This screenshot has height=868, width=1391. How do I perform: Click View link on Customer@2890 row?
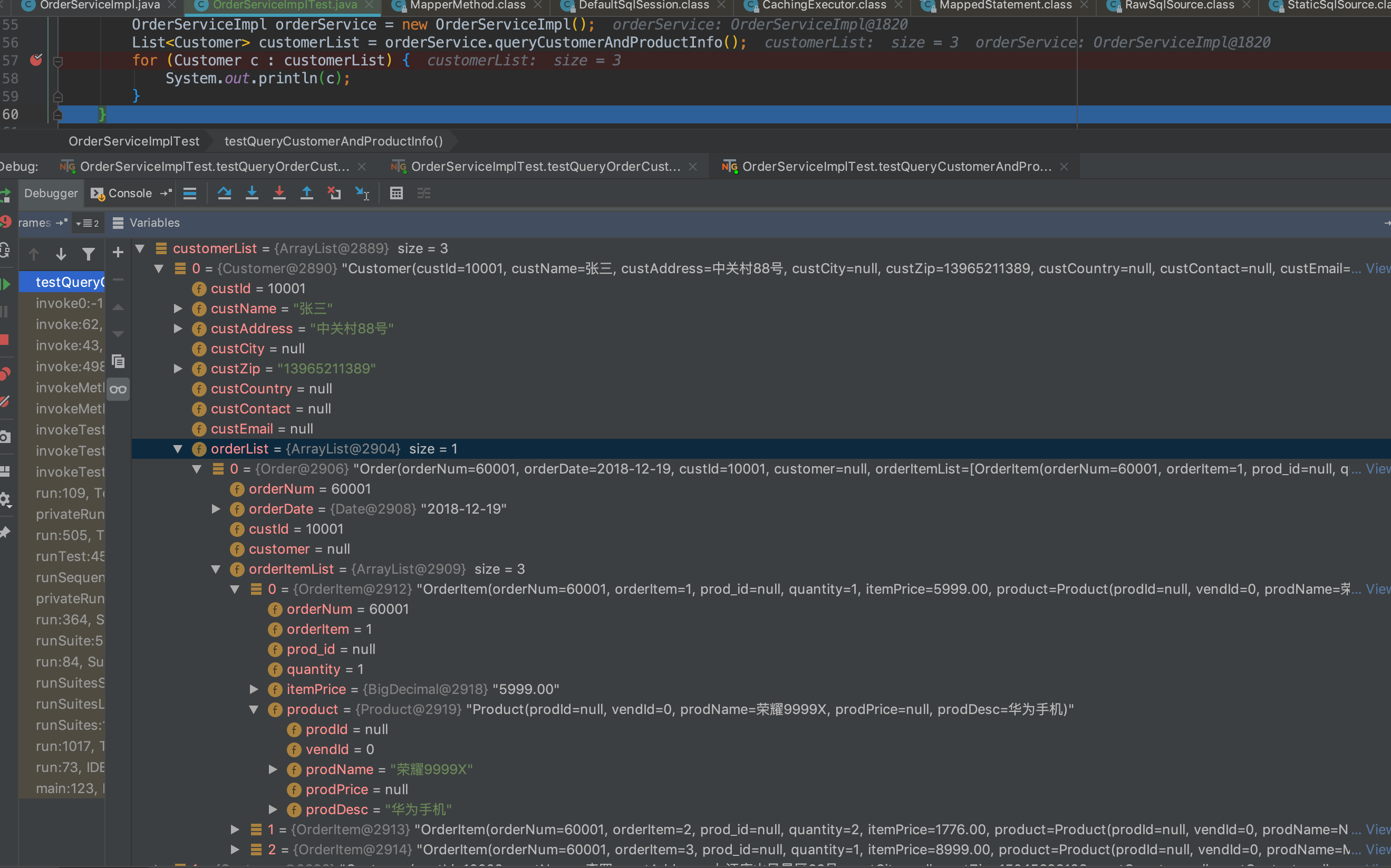[1377, 268]
